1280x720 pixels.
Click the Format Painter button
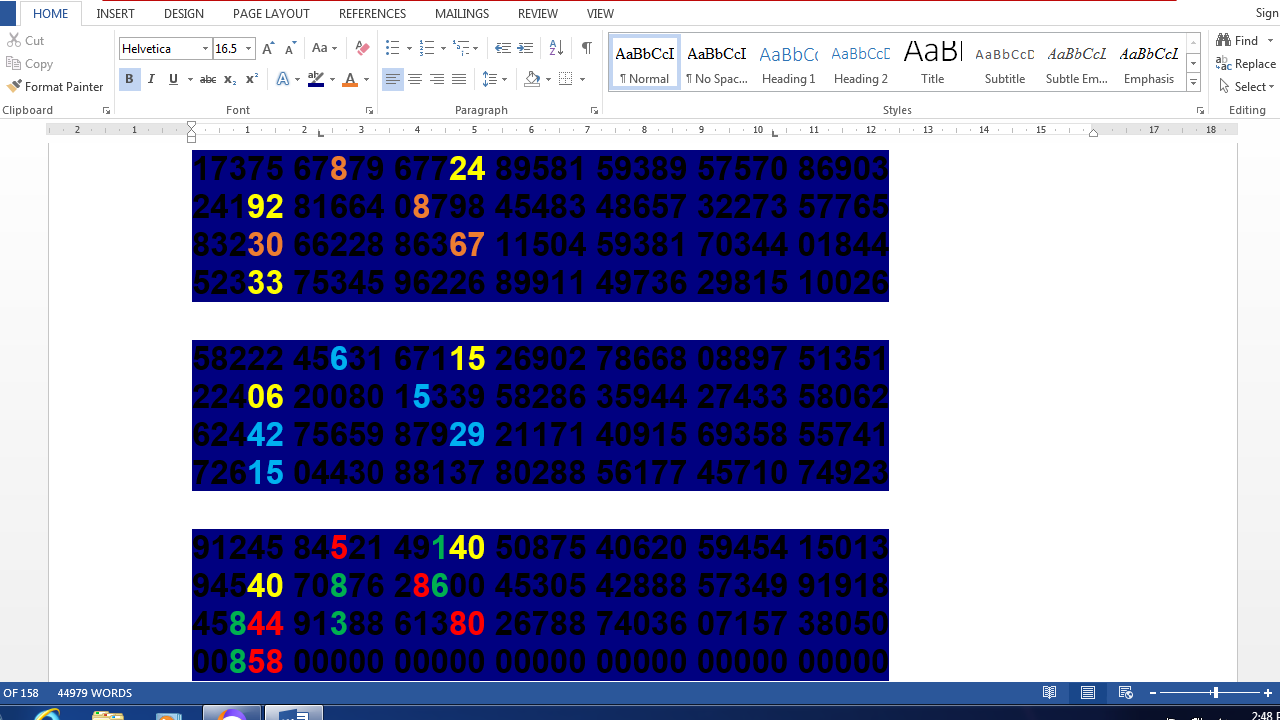click(55, 87)
